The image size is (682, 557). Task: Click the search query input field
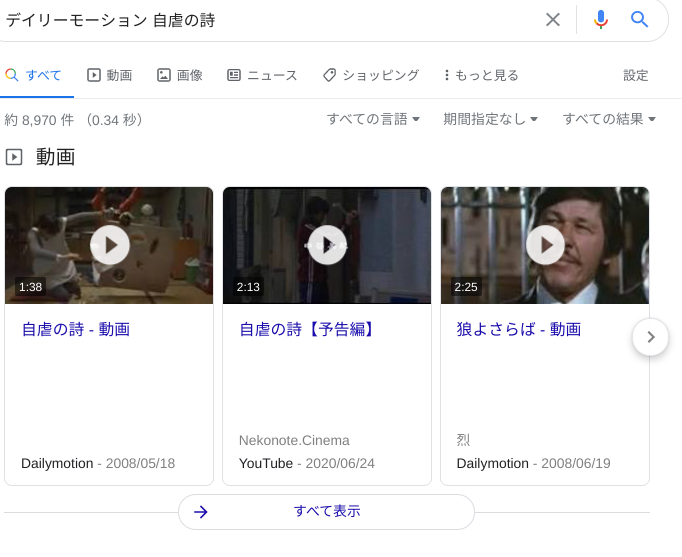click(x=270, y=20)
